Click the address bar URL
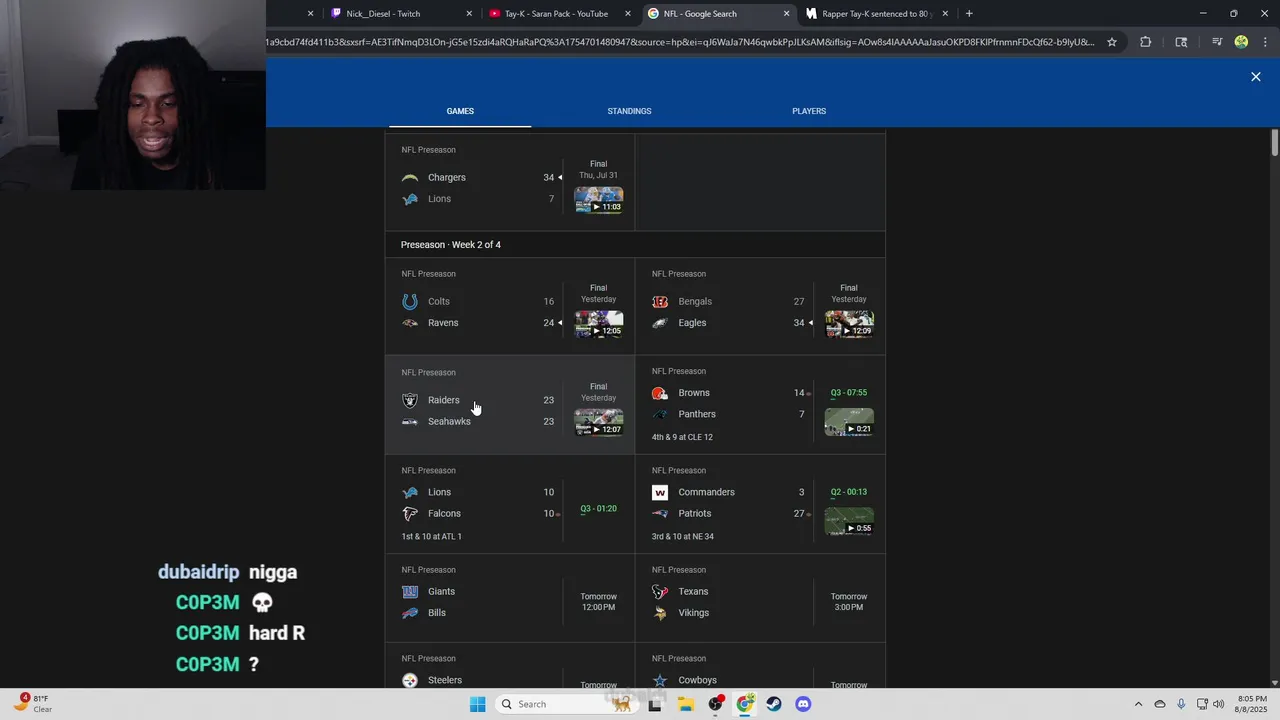The width and height of the screenshot is (1280, 720). 680,42
